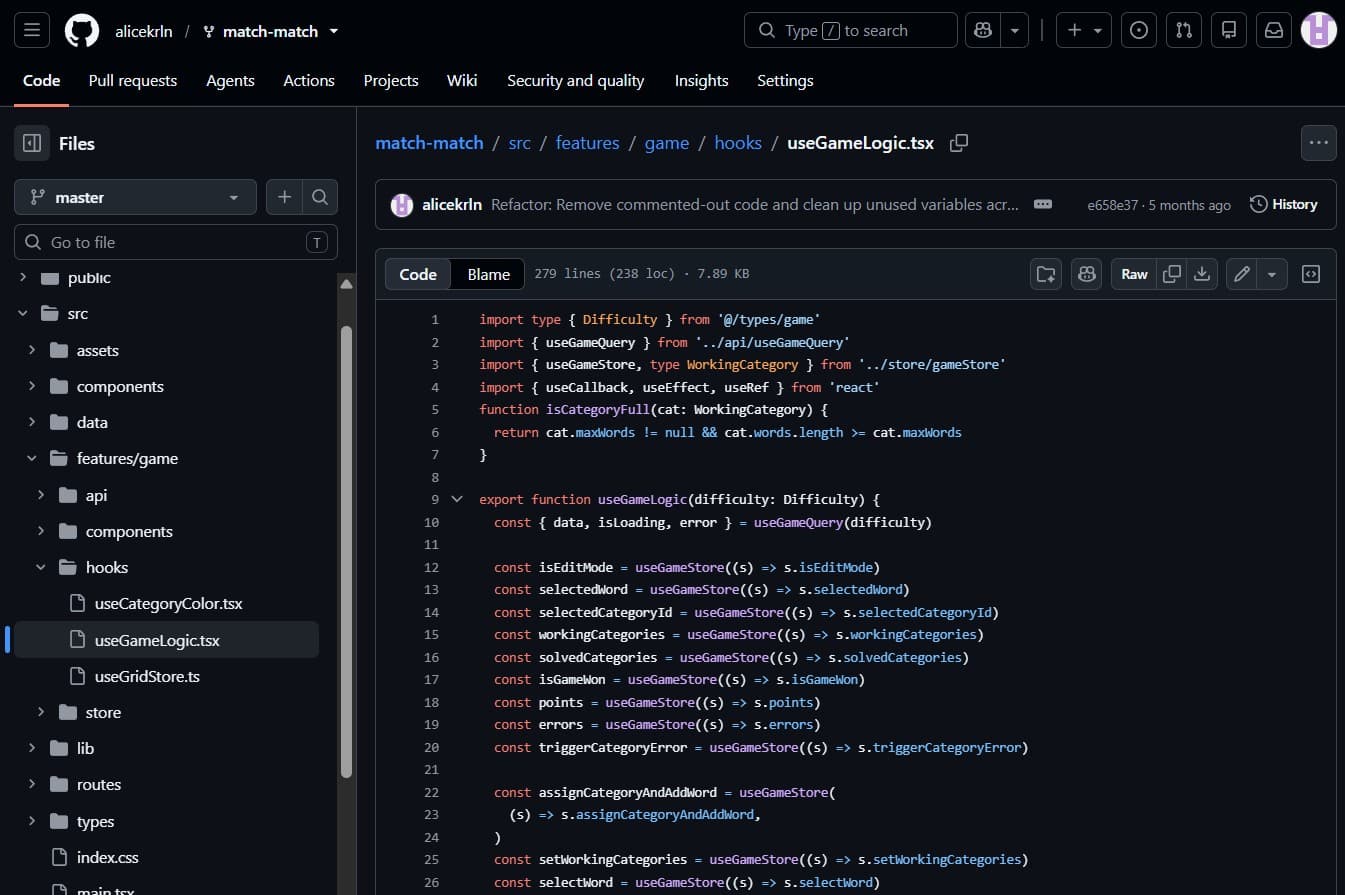Open commit History
Viewport: 1345px width, 895px height.
point(1284,204)
